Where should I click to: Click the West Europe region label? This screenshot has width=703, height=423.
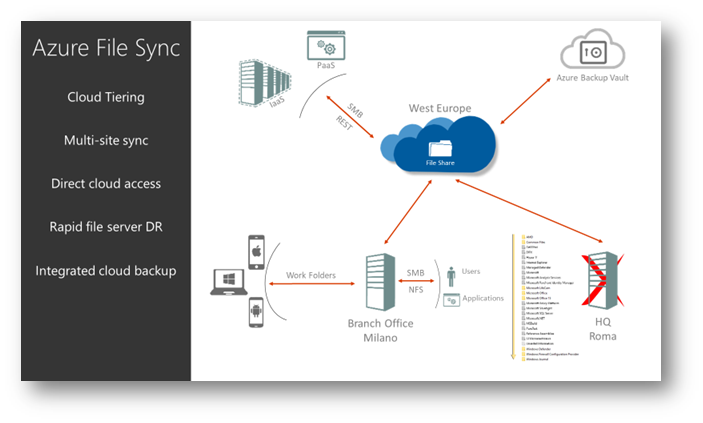tap(440, 108)
